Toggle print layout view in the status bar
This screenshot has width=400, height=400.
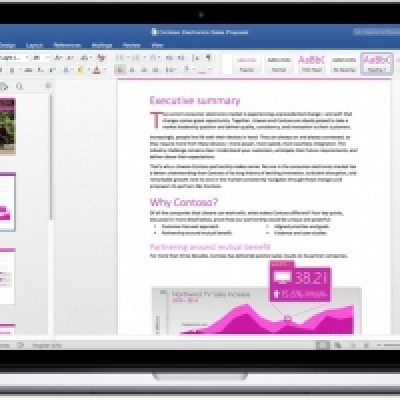coord(323,345)
